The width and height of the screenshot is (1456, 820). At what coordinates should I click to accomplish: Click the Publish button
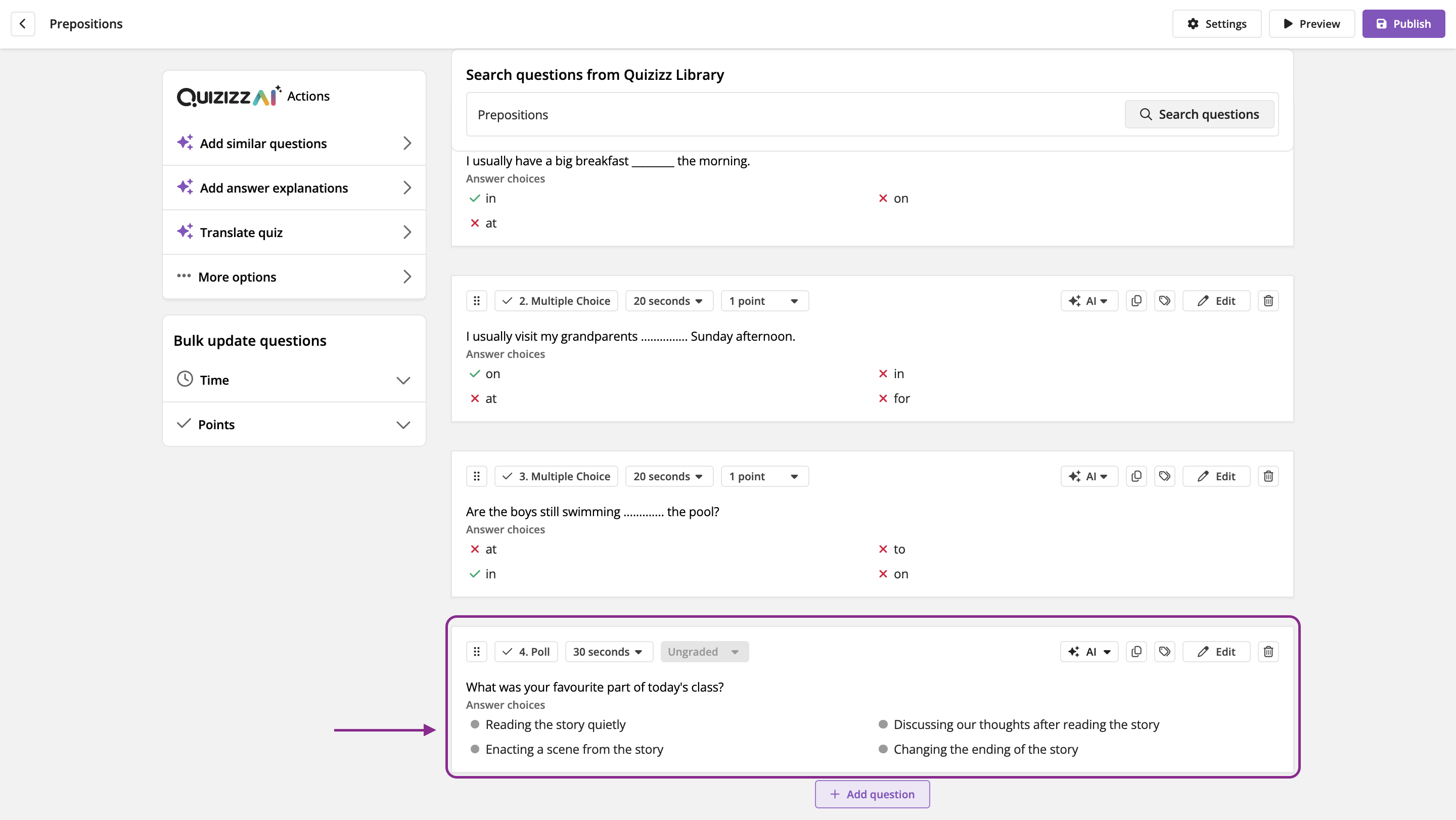click(x=1403, y=24)
